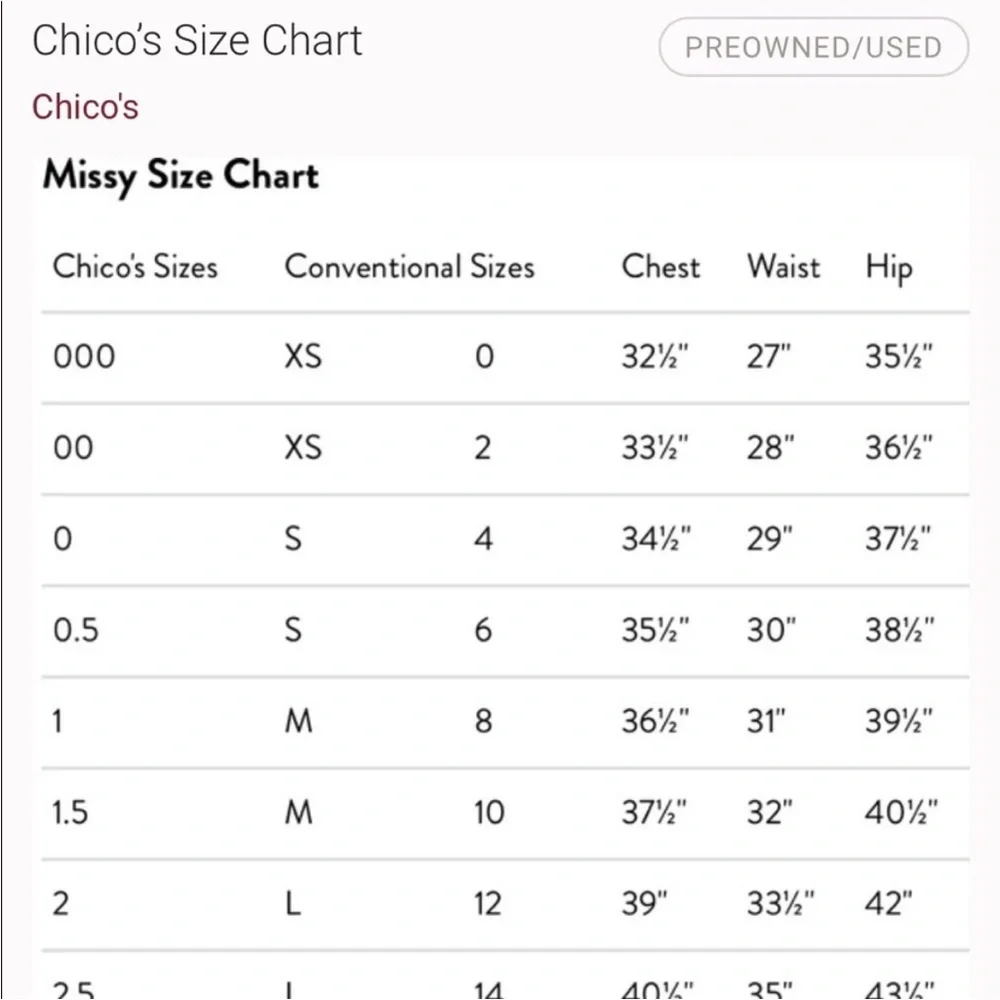Click the 40½" hip measurement
1000x1000 pixels.
click(x=901, y=812)
